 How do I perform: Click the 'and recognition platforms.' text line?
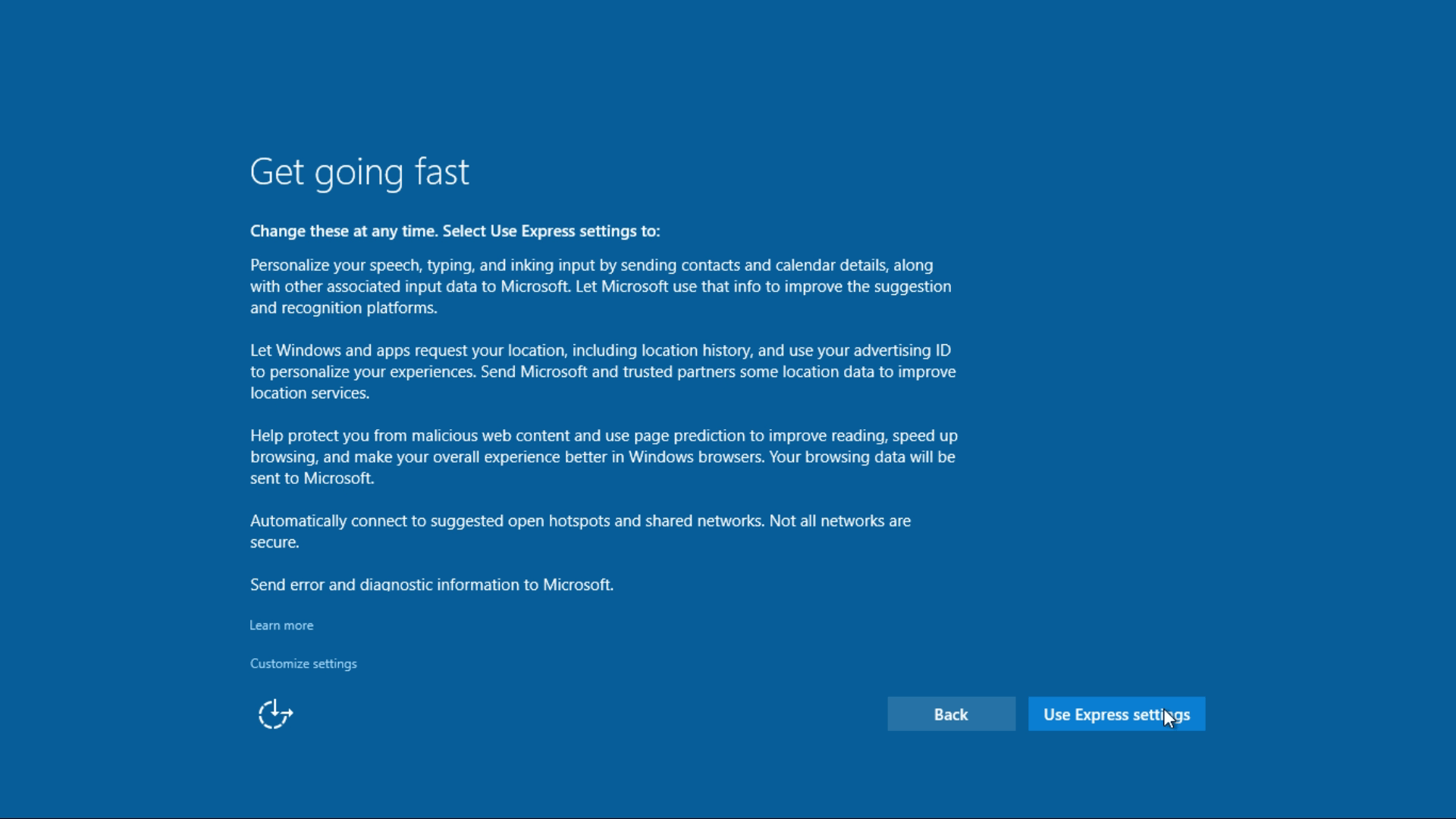[x=344, y=308]
